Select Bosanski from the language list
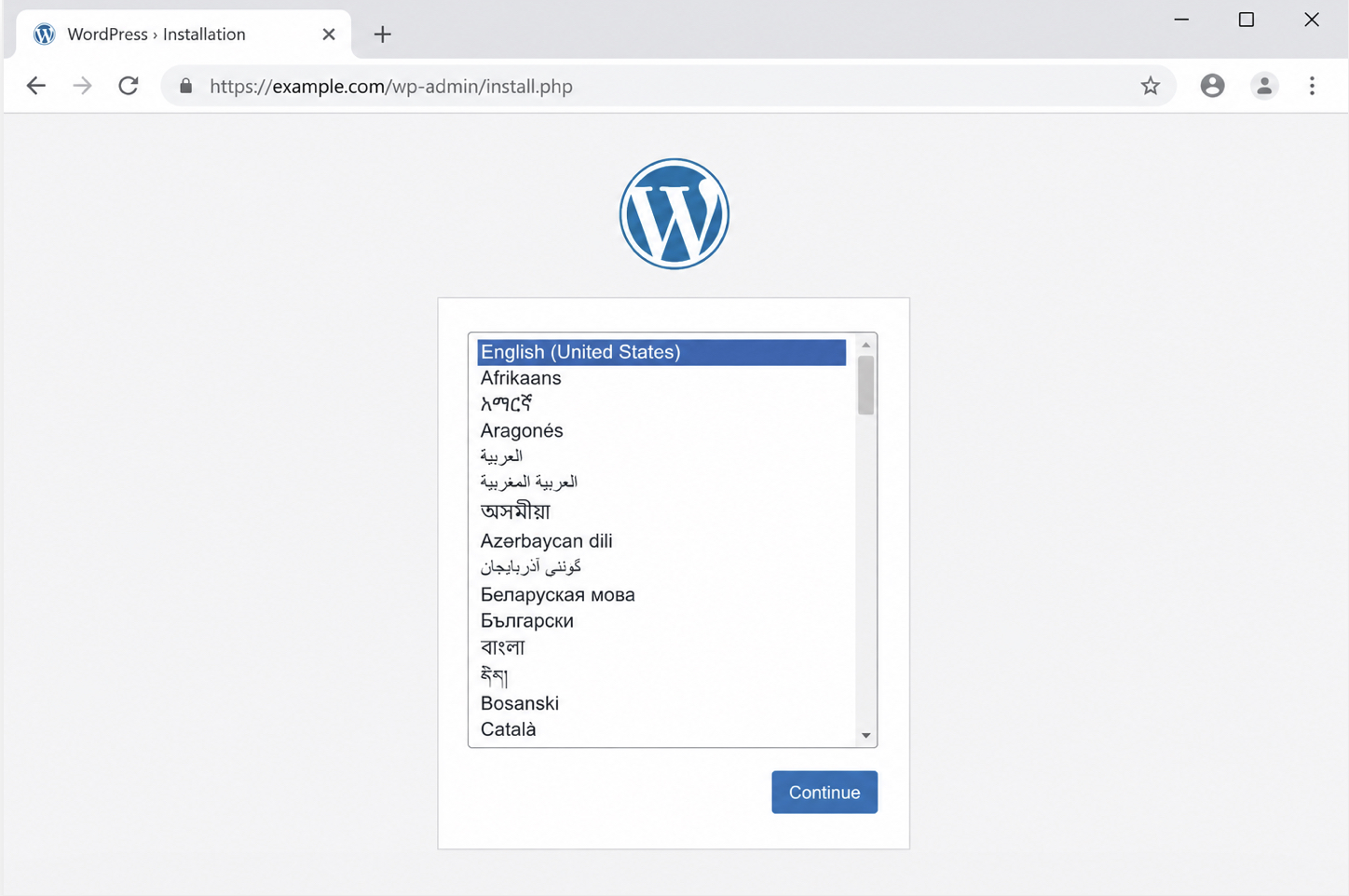 (x=661, y=703)
